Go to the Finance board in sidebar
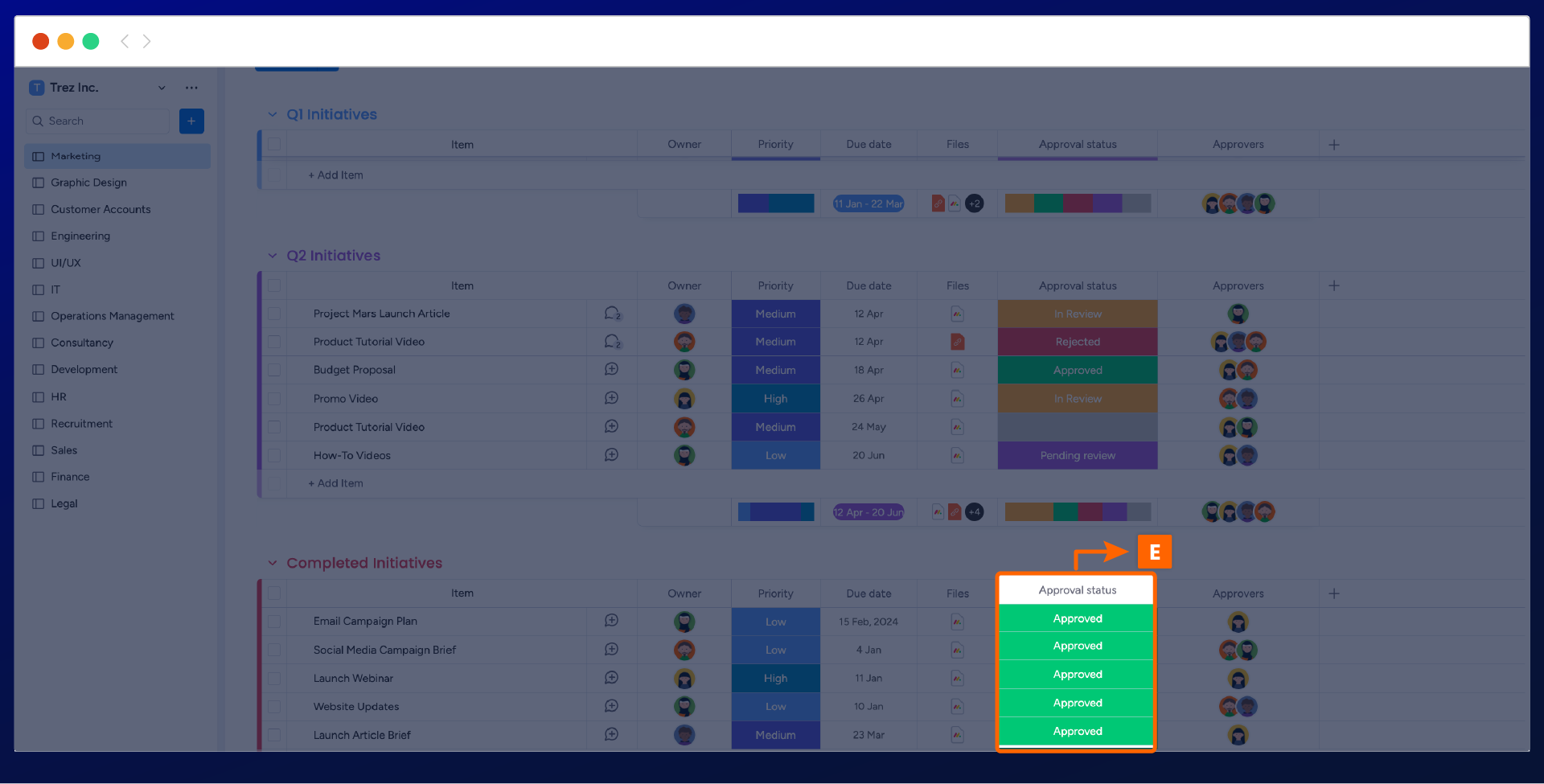Viewport: 1544px width, 784px height. click(x=70, y=477)
